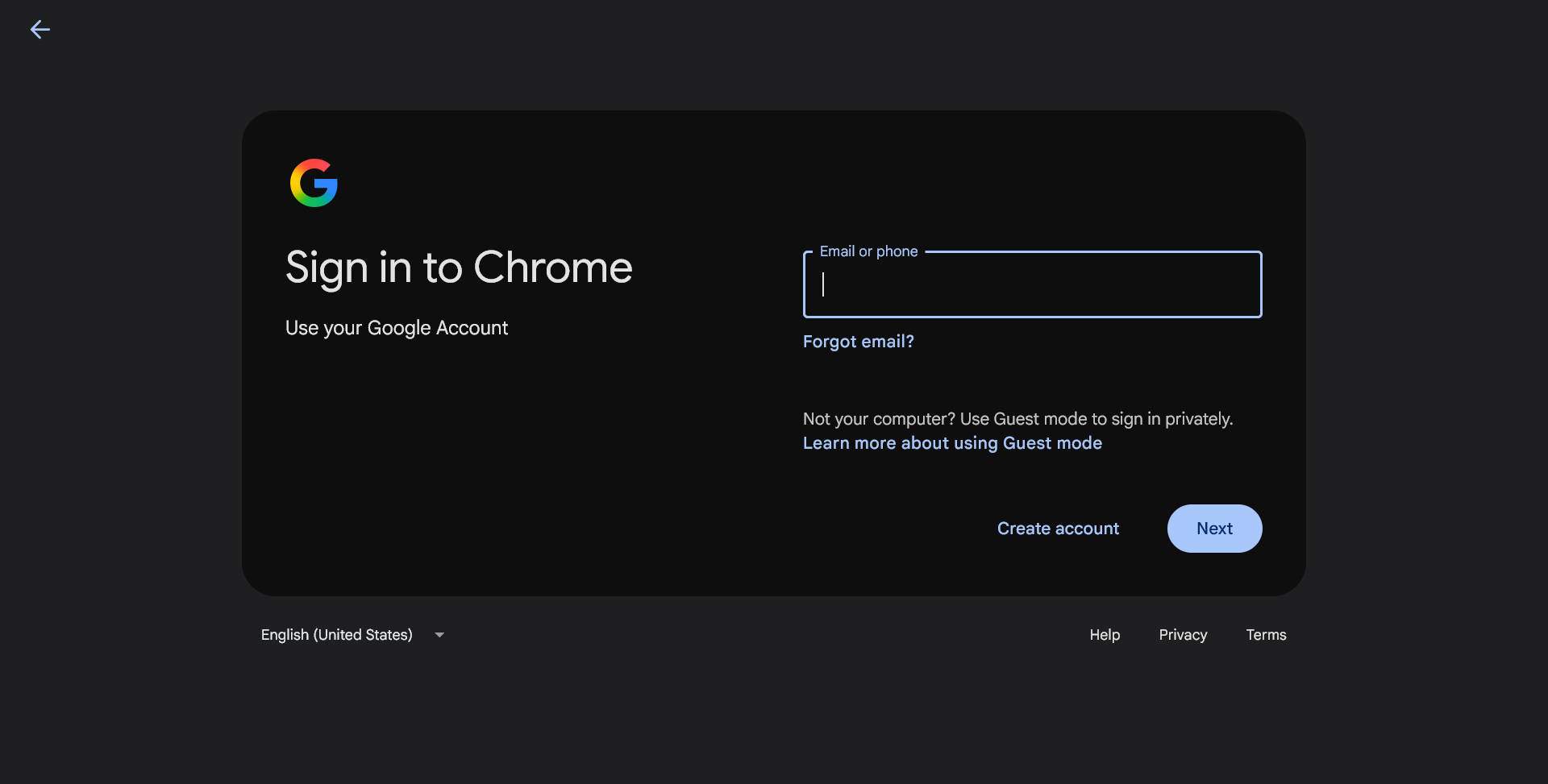Open the English (United States) language dropdown

point(353,635)
